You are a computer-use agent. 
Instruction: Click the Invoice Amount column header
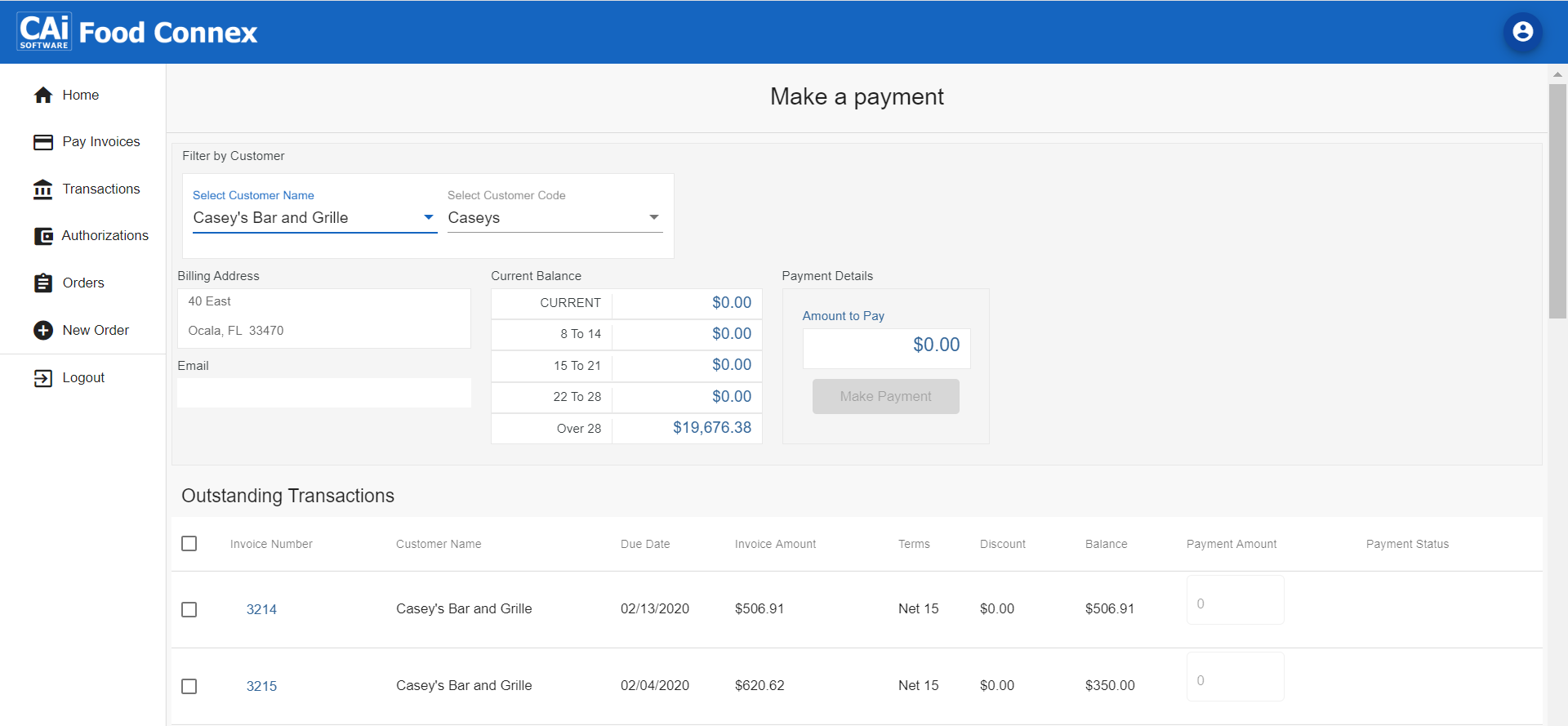point(775,545)
